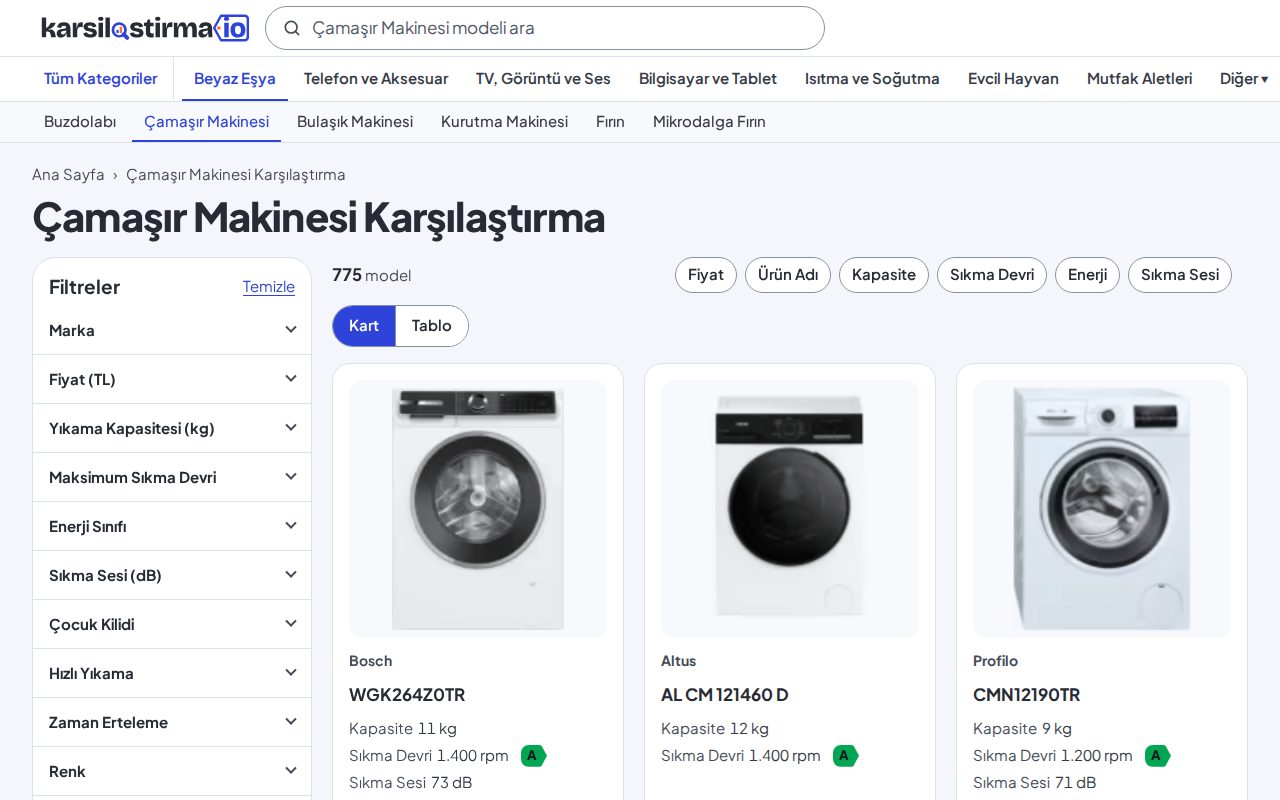Open Isıtma ve Soğutma category

click(x=872, y=78)
